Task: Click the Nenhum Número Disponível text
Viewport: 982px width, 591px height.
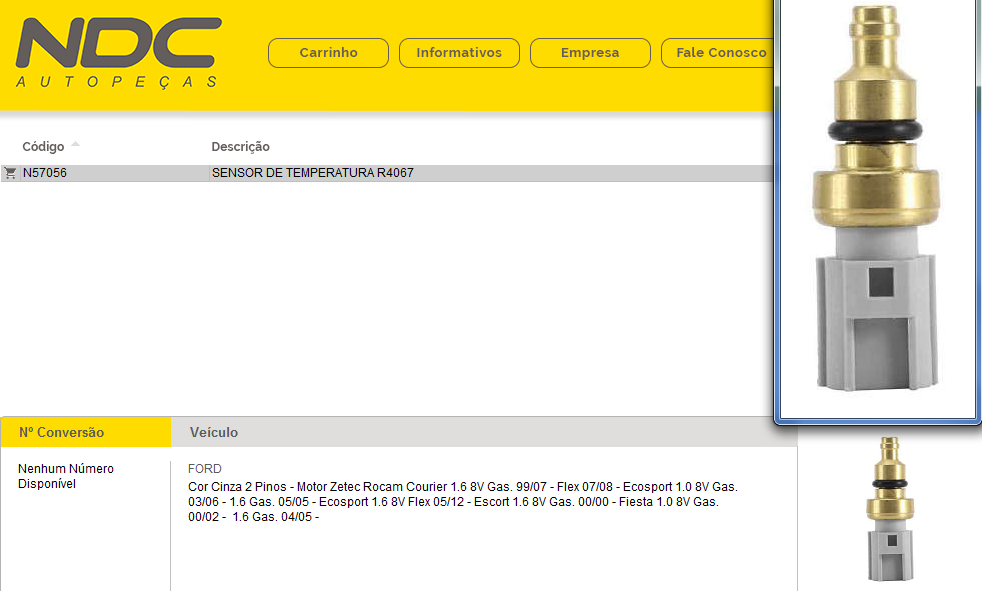Action: coord(66,476)
